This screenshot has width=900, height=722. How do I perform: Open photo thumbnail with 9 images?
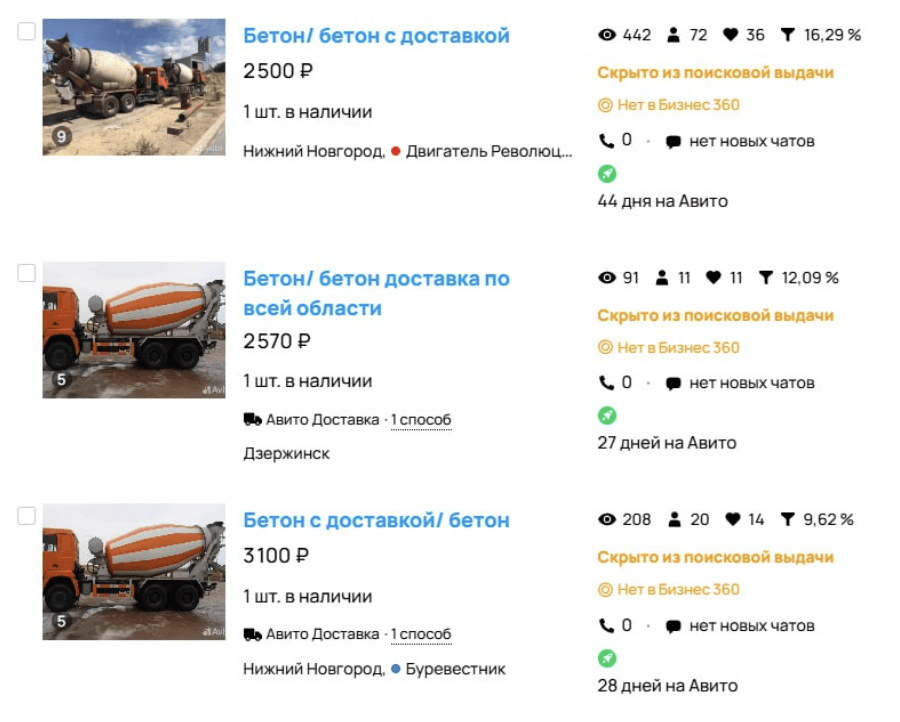pos(133,87)
